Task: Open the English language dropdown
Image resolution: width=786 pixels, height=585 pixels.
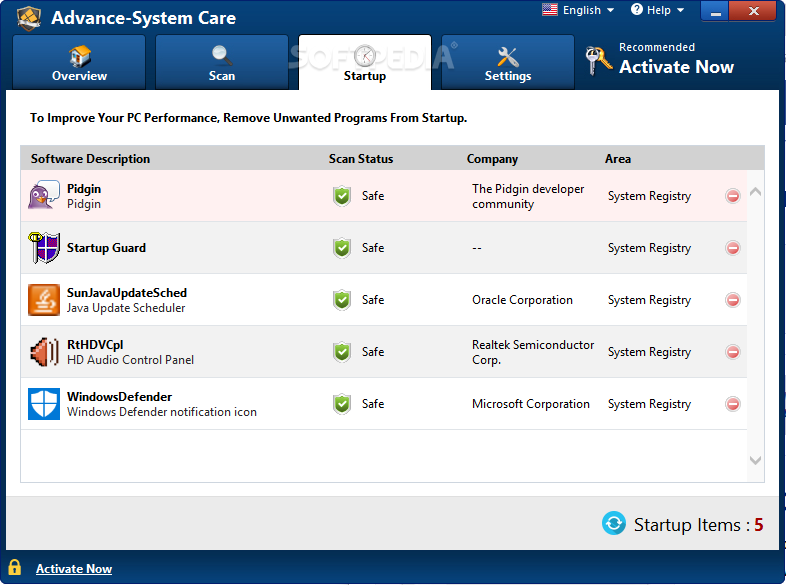Action: point(578,10)
